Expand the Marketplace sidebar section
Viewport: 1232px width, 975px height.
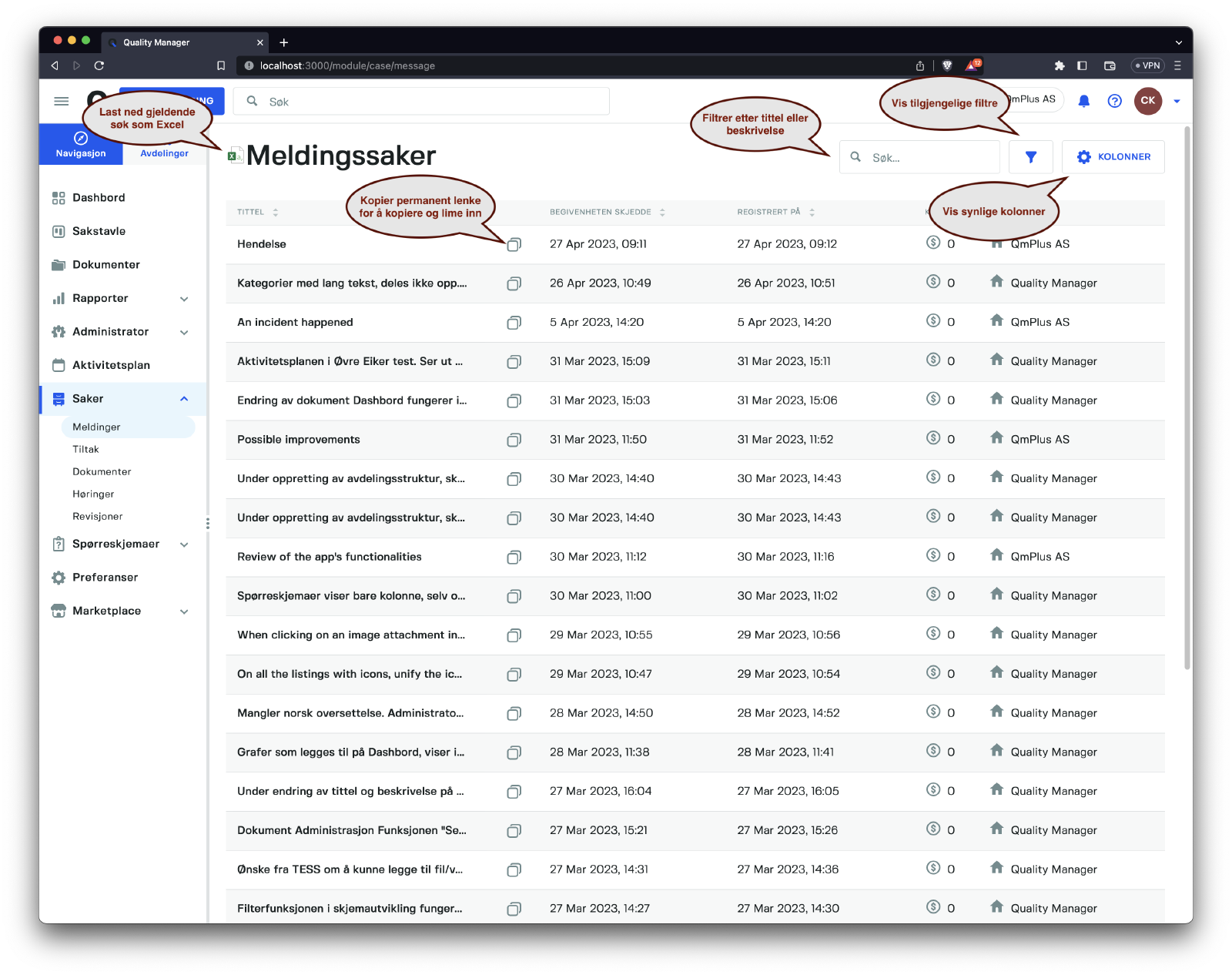coord(184,611)
